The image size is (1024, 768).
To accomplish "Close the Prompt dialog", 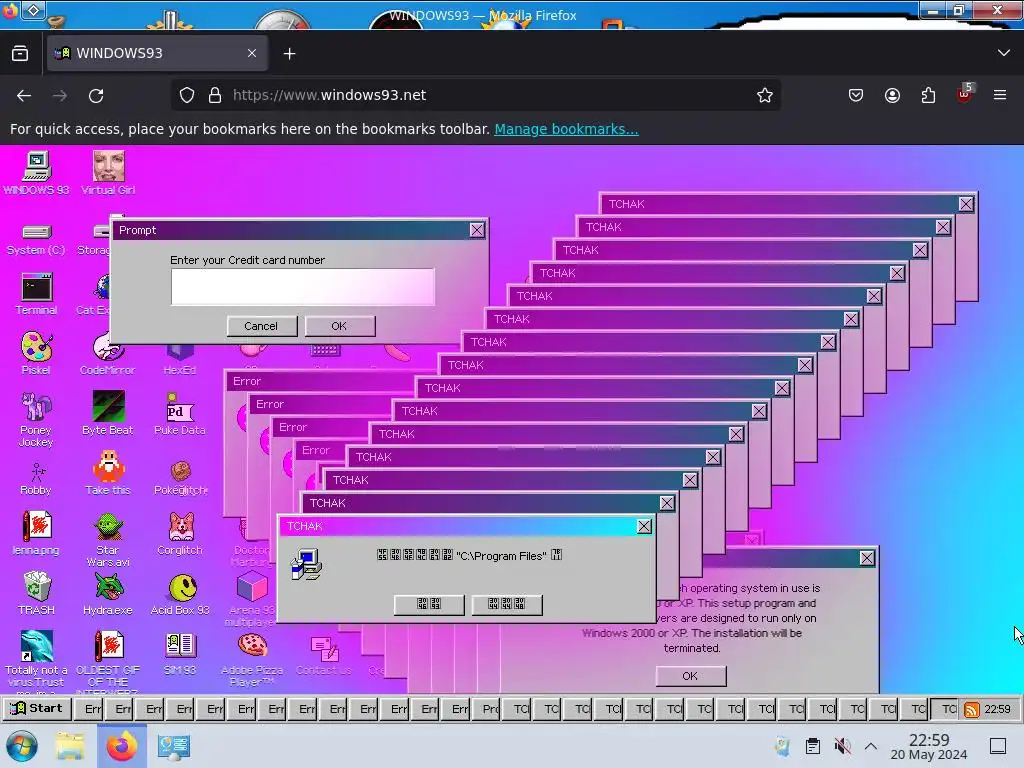I will [x=477, y=230].
